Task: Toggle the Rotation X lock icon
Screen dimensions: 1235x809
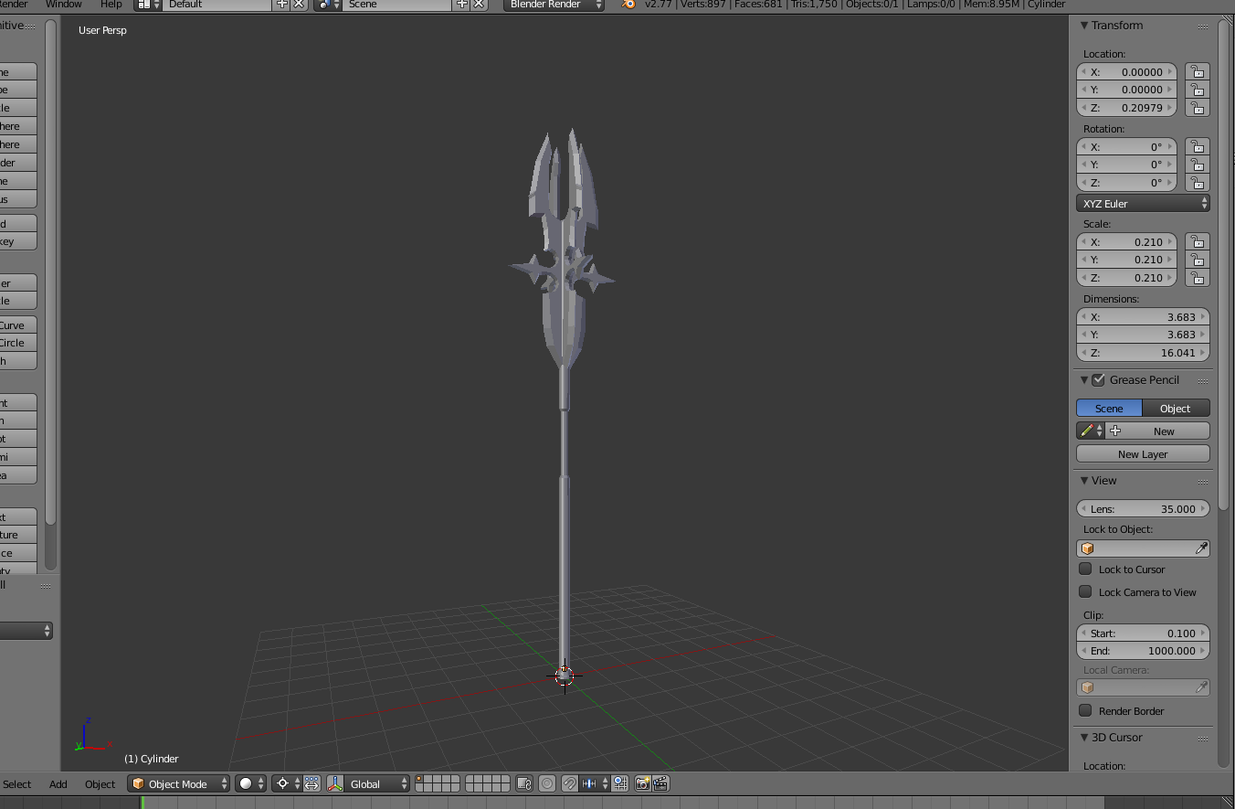Action: pyautogui.click(x=1197, y=147)
